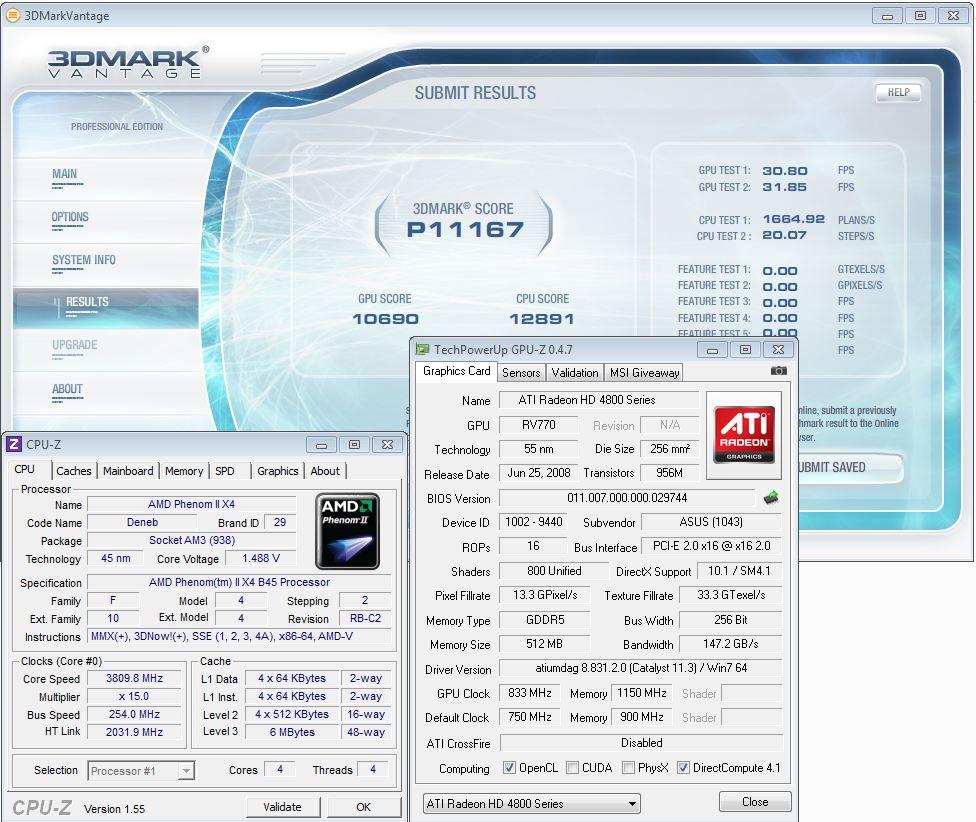The image size is (976, 822).
Task: Click the Subvendor value ASUS (1043)
Action: coord(711,522)
